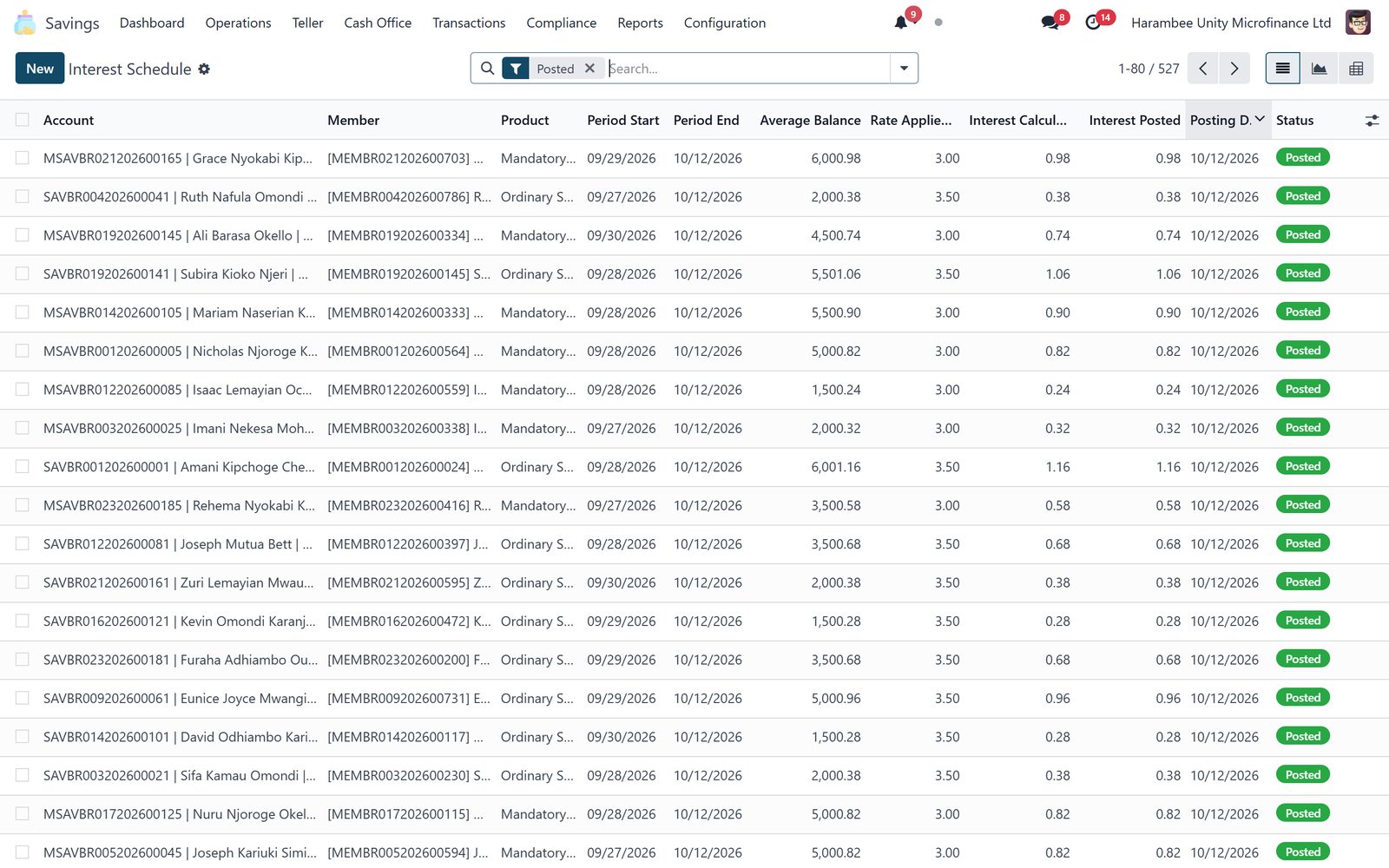The image size is (1389, 868).
Task: Sort by Posting Date column header
Action: (x=1228, y=120)
